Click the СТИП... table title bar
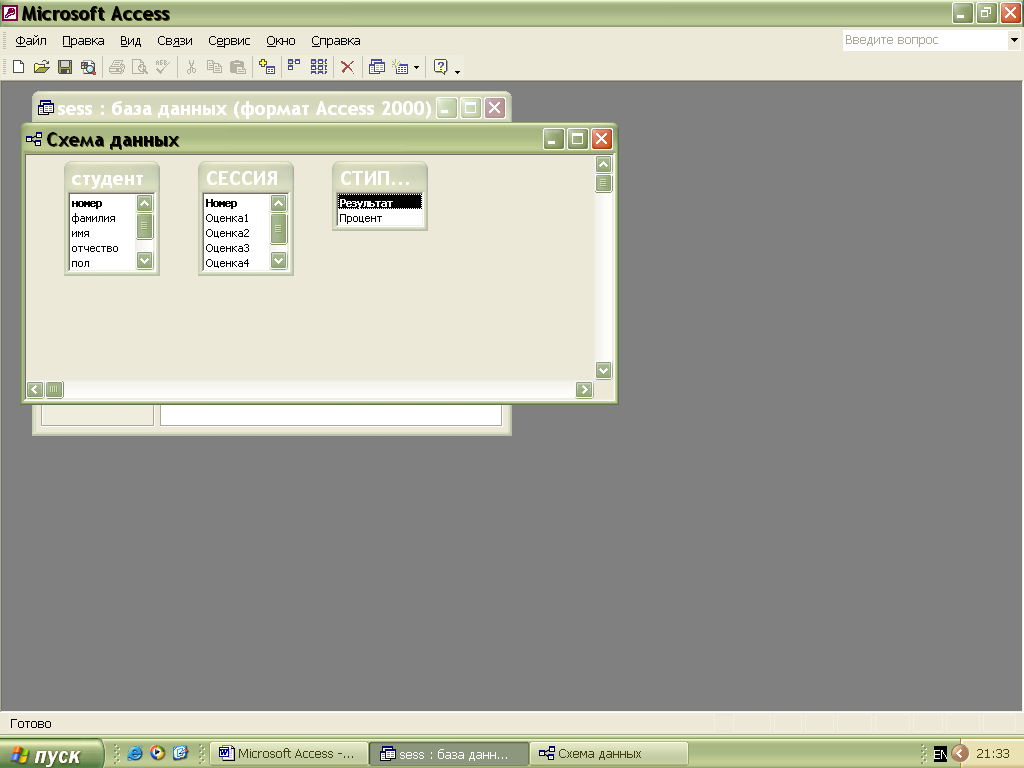The width and height of the screenshot is (1024, 768). [x=379, y=178]
